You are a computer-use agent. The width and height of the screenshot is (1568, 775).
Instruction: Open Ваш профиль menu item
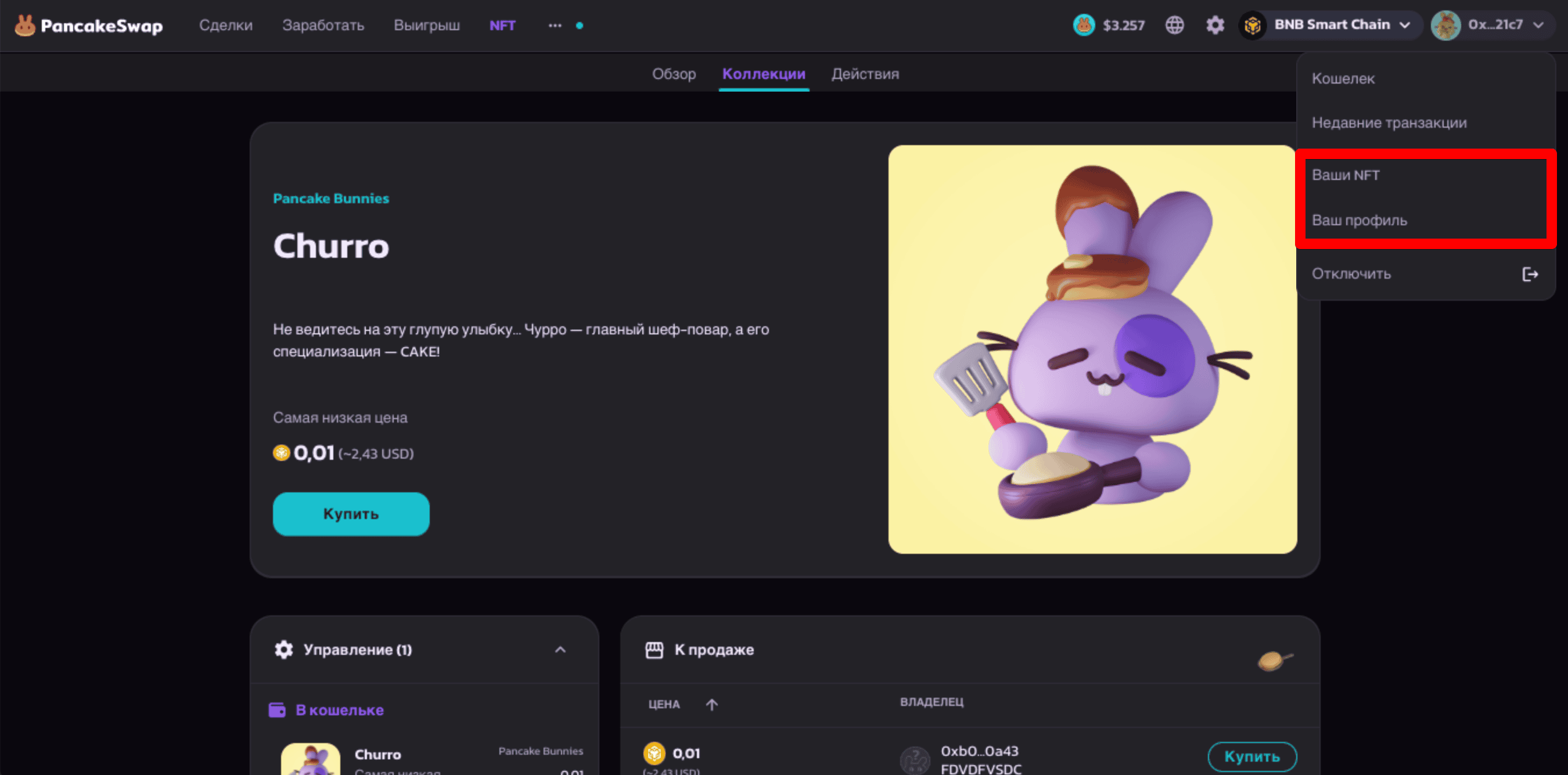1426,220
